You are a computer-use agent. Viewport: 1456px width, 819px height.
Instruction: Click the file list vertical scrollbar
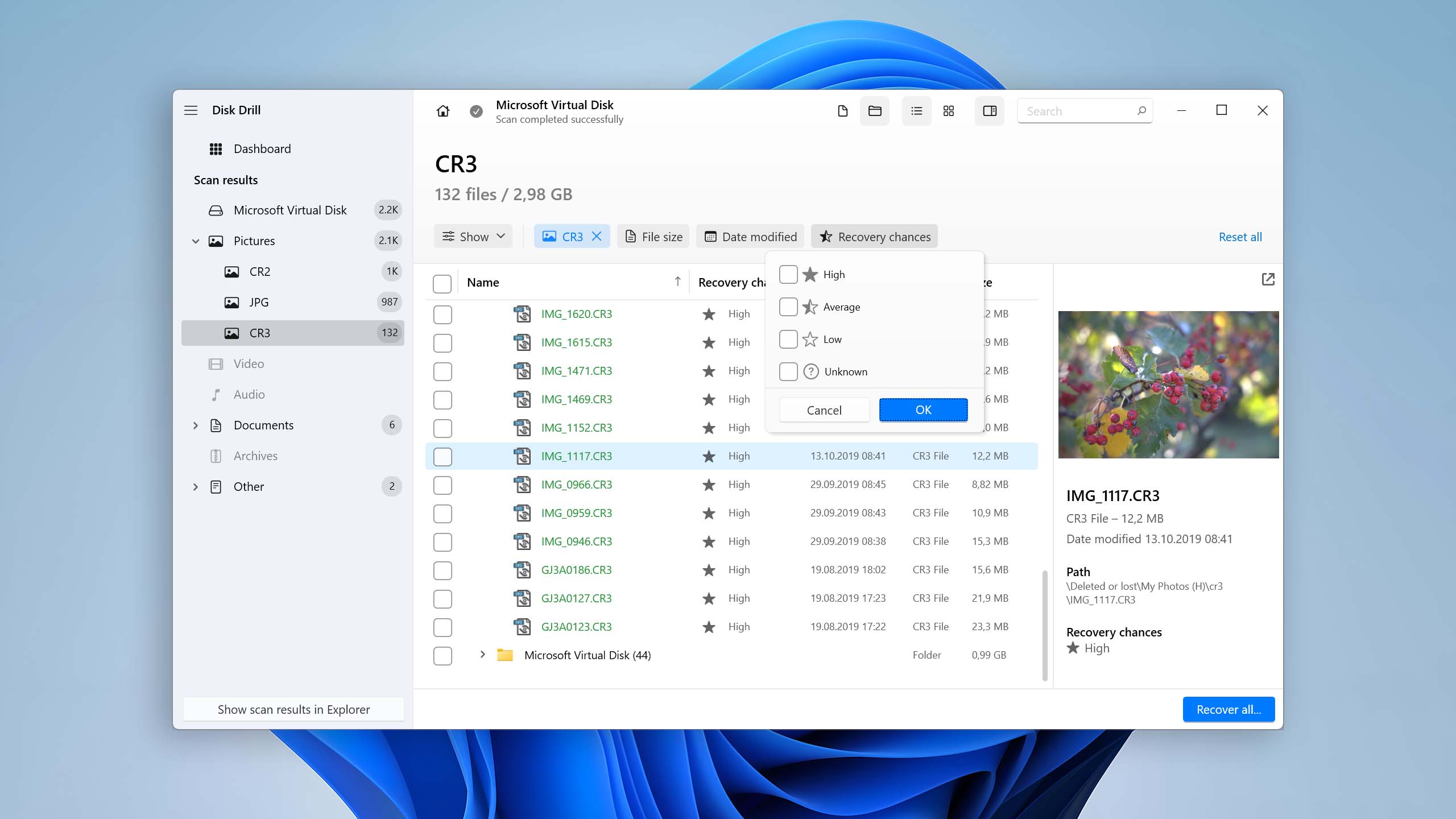pos(1045,626)
